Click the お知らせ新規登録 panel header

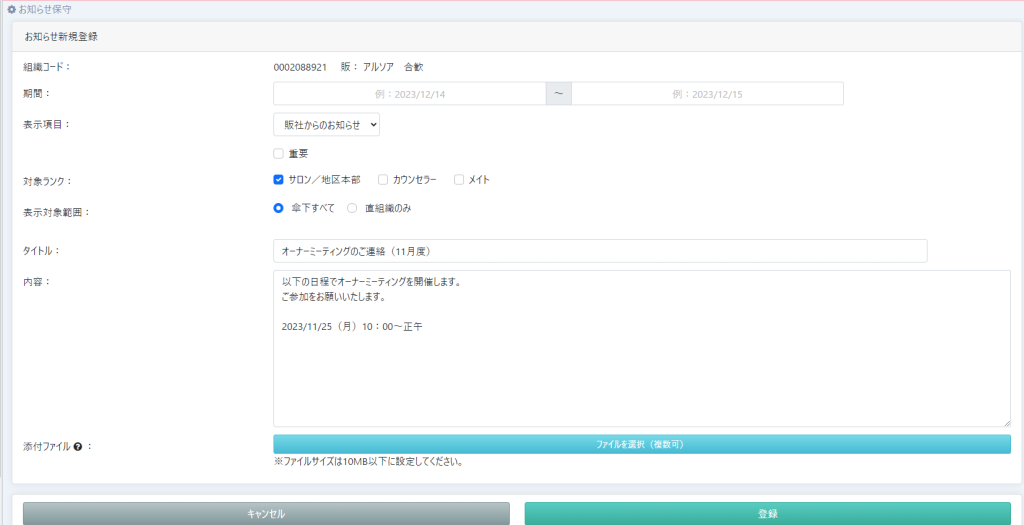click(61, 36)
